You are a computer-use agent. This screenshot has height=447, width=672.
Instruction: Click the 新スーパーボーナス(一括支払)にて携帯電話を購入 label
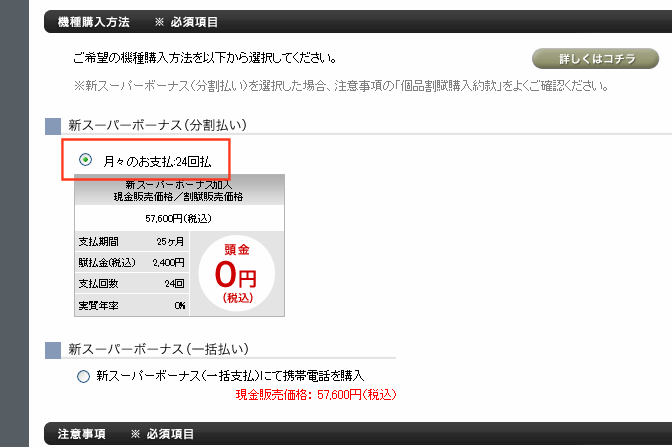[230, 376]
